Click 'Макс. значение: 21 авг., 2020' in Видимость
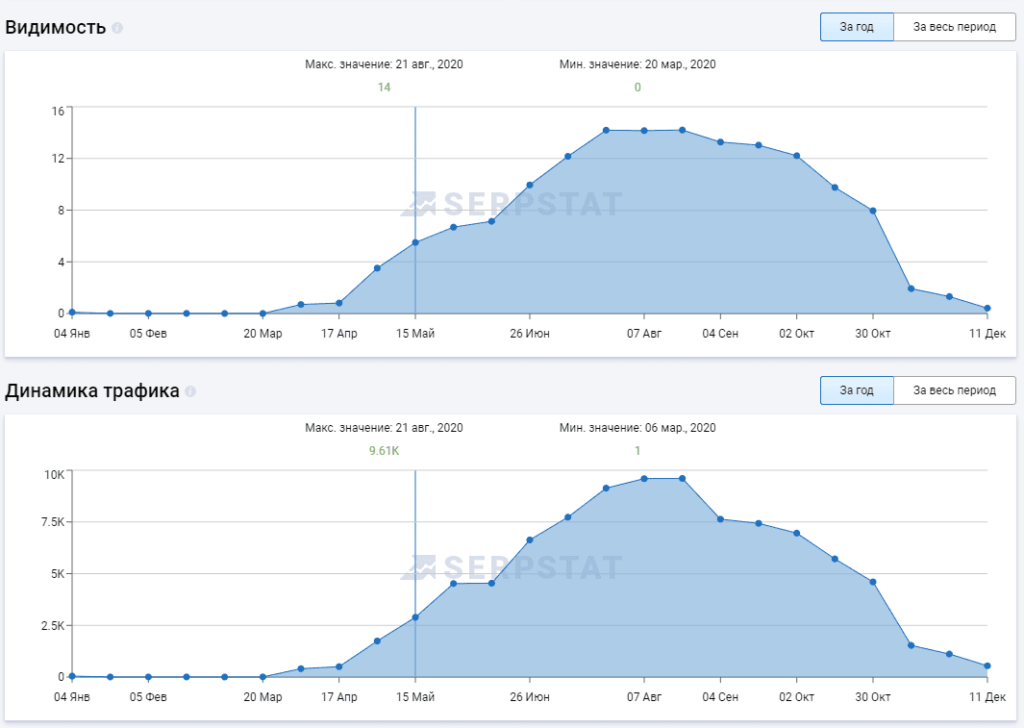Image resolution: width=1024 pixels, height=728 pixels. (x=384, y=64)
